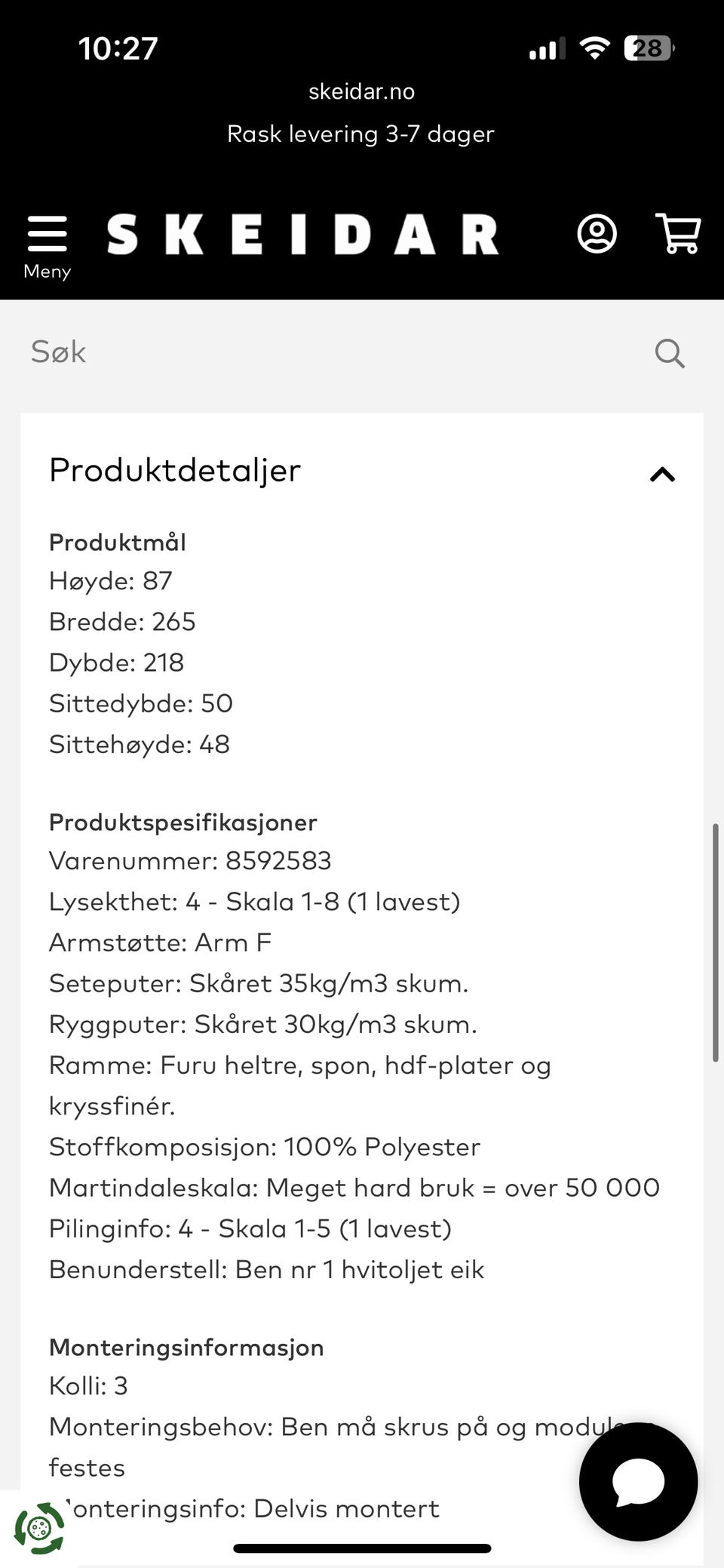The image size is (724, 1568).
Task: Click the Varenummer: 8592583 text
Action: 190,861
